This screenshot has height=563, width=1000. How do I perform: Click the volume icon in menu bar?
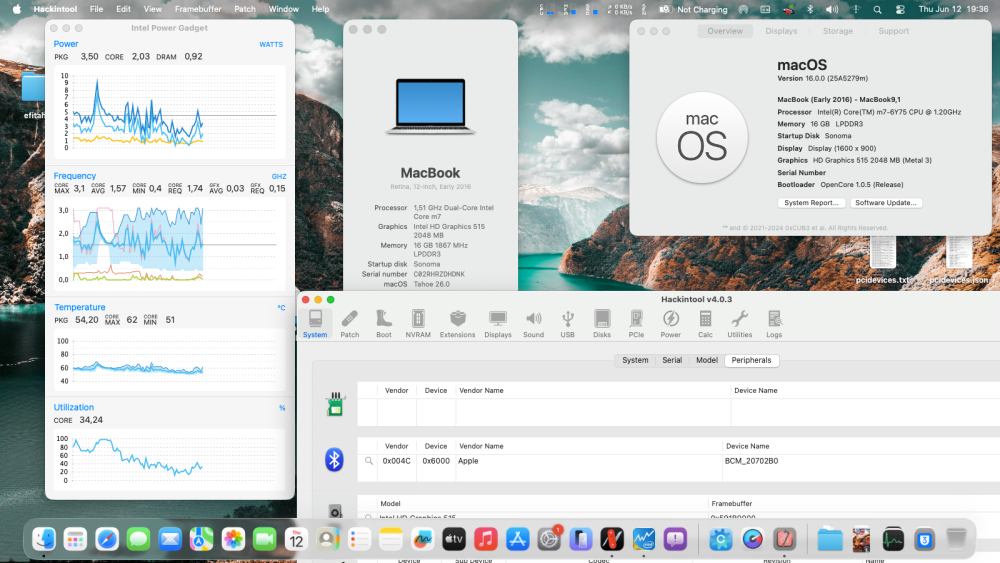(x=832, y=10)
